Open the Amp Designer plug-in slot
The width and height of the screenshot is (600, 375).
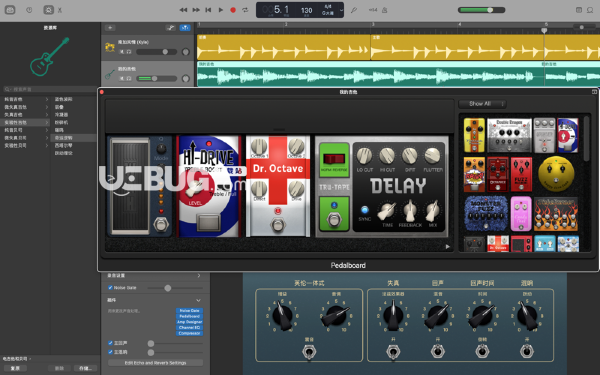pyautogui.click(x=189, y=322)
